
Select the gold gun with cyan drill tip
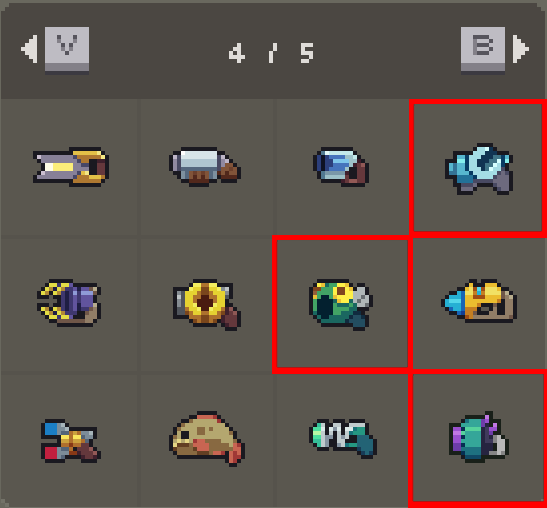pyautogui.click(x=479, y=301)
